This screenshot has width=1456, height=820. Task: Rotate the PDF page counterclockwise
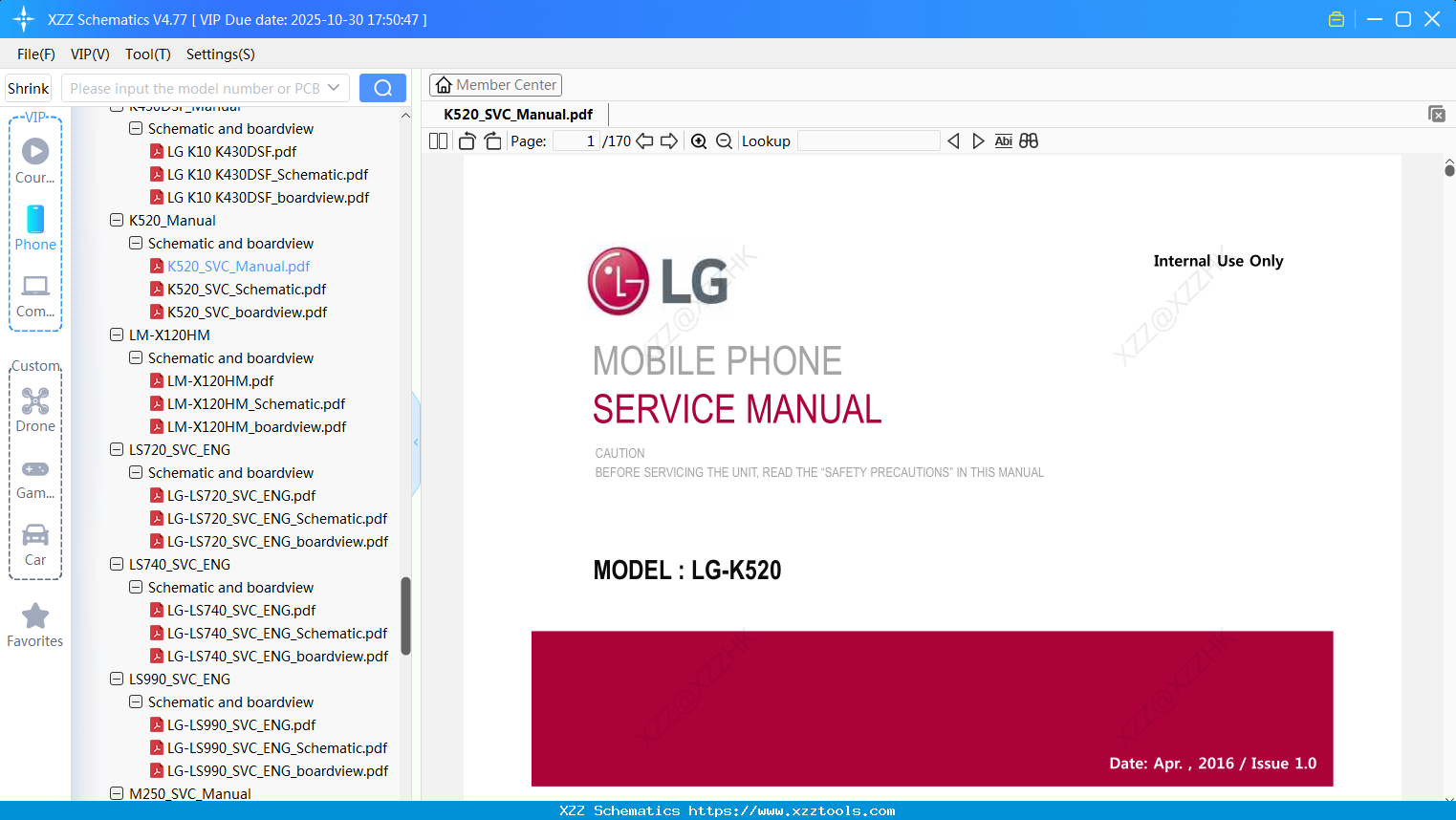(466, 140)
